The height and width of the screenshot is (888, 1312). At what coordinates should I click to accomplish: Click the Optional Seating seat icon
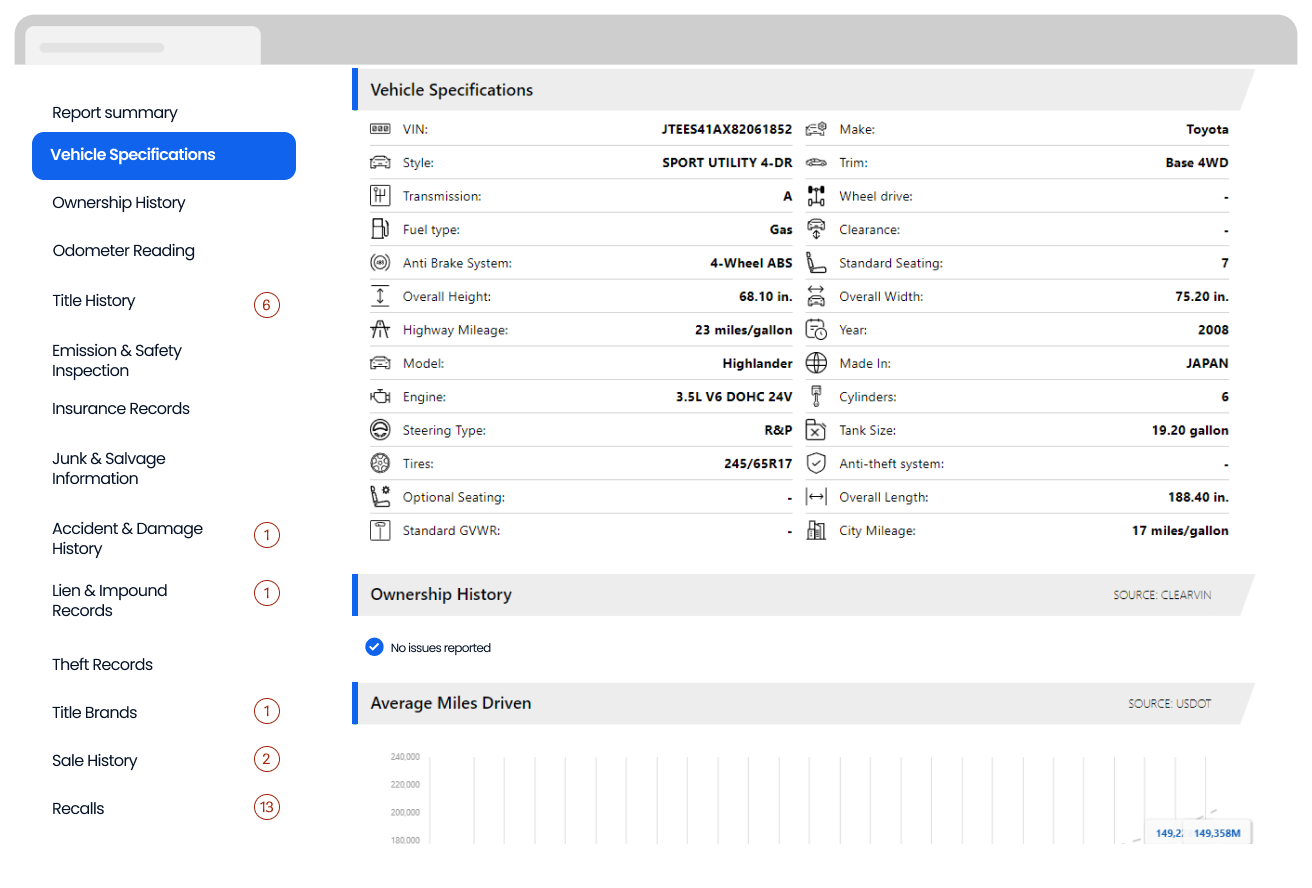[x=380, y=496]
